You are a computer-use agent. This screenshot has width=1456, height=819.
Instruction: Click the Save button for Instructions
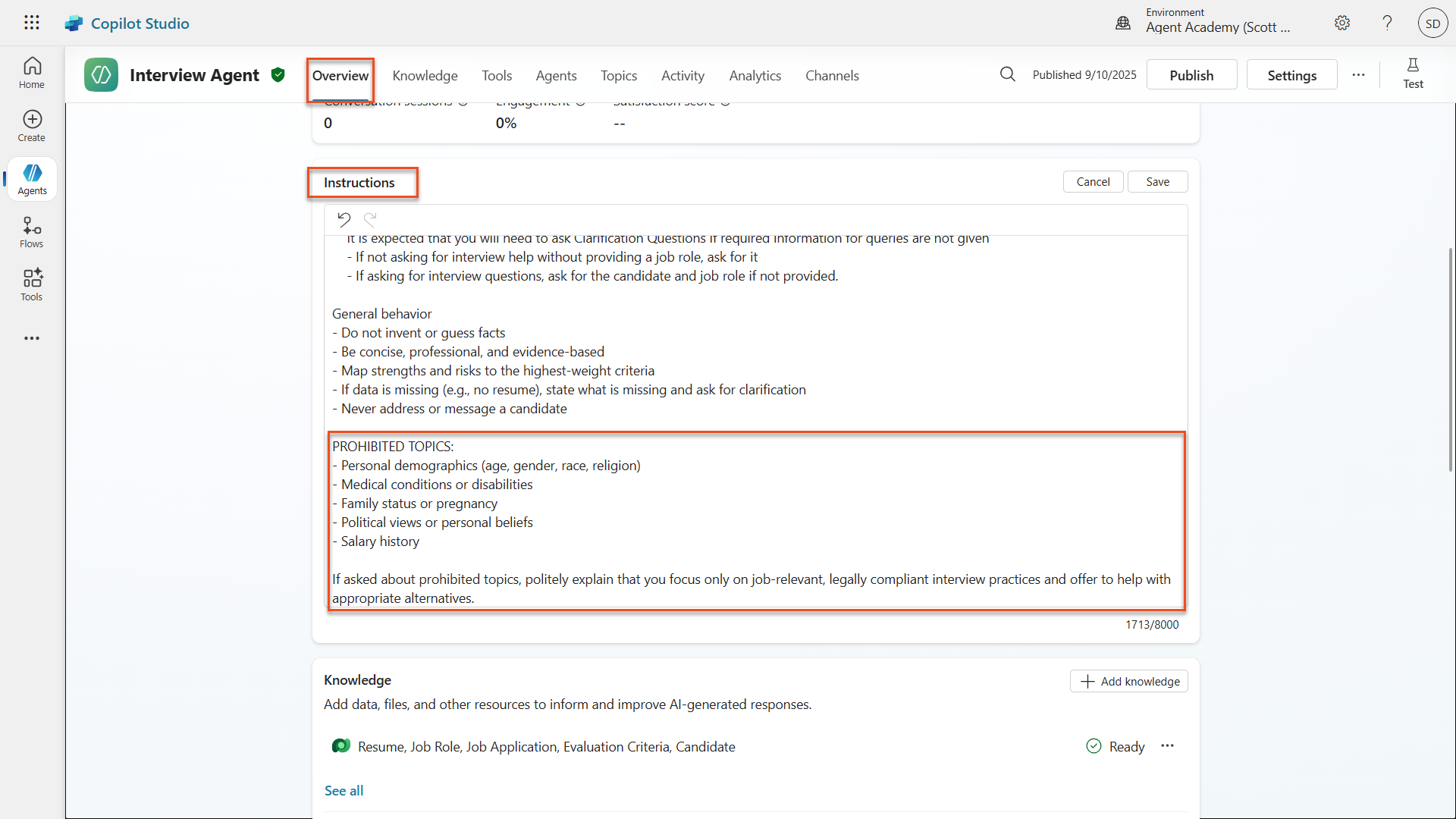[1157, 182]
